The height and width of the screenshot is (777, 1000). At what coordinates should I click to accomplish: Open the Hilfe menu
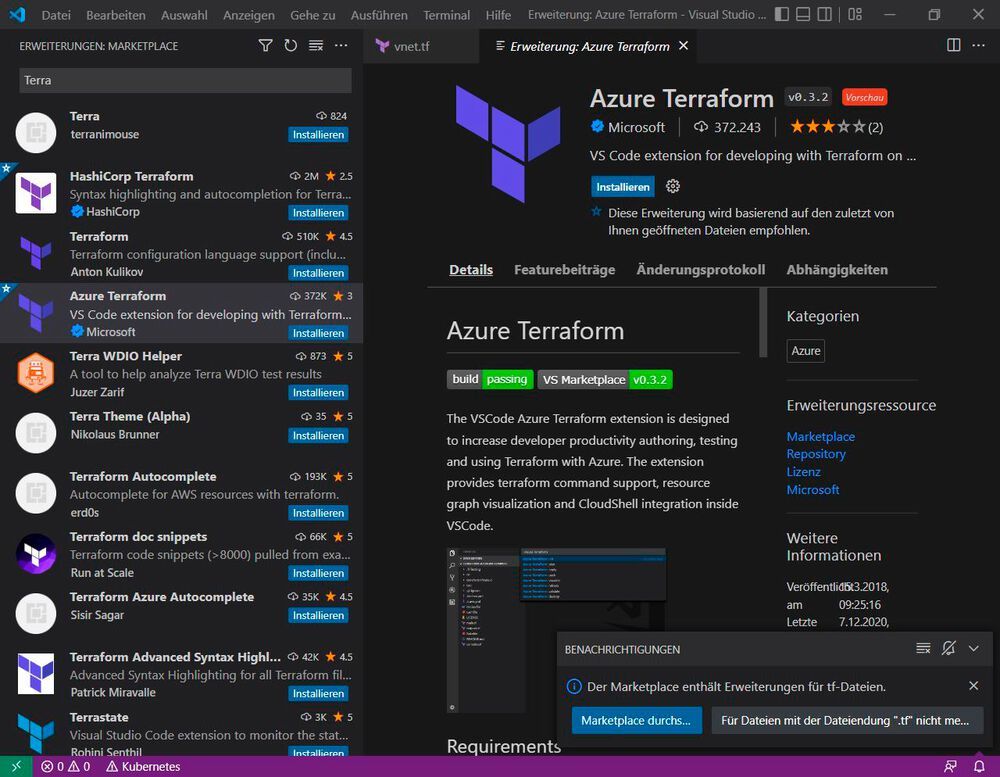[498, 15]
